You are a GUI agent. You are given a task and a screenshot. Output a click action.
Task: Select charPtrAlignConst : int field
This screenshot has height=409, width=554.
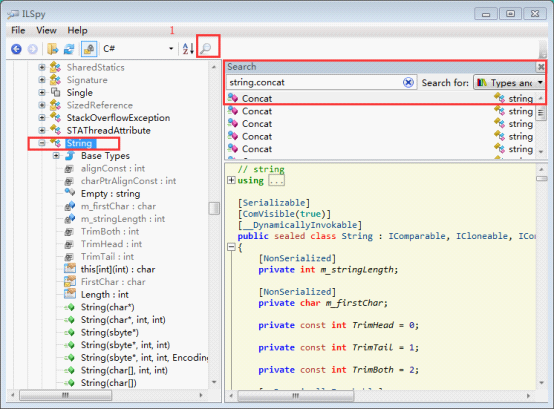coord(128,181)
